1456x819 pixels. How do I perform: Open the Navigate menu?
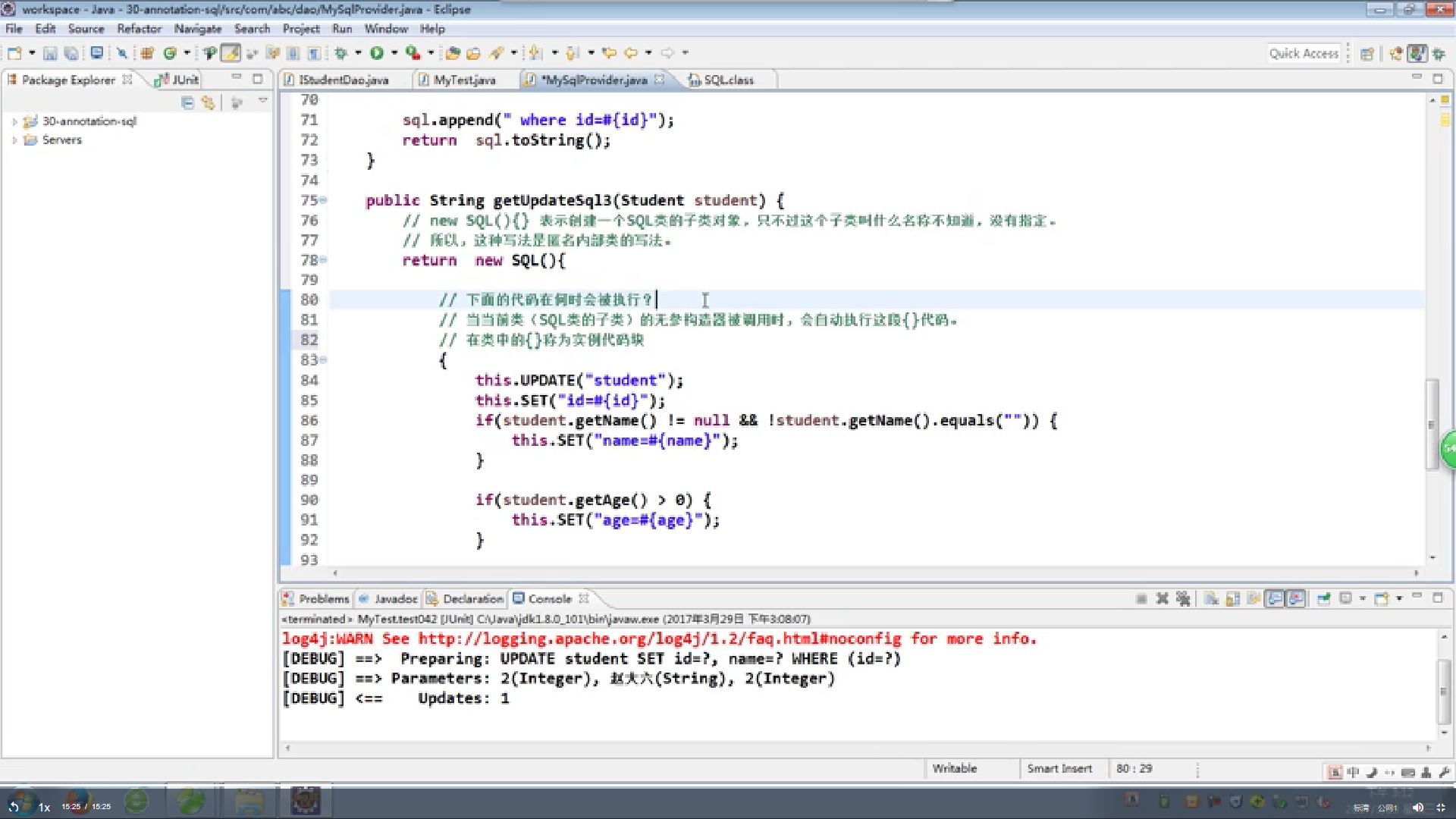coord(197,29)
